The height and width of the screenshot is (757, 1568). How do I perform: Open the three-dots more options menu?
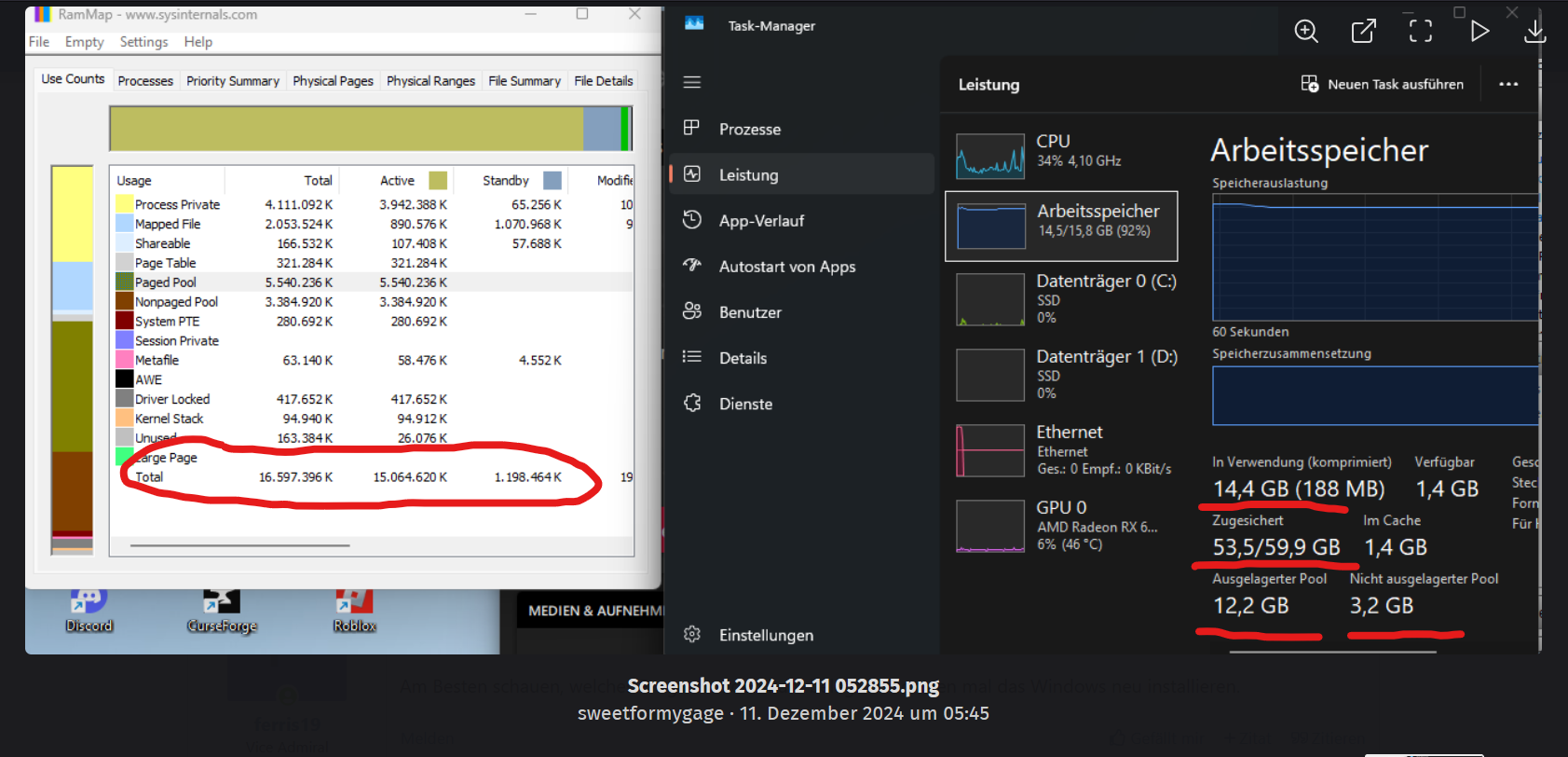coord(1508,84)
